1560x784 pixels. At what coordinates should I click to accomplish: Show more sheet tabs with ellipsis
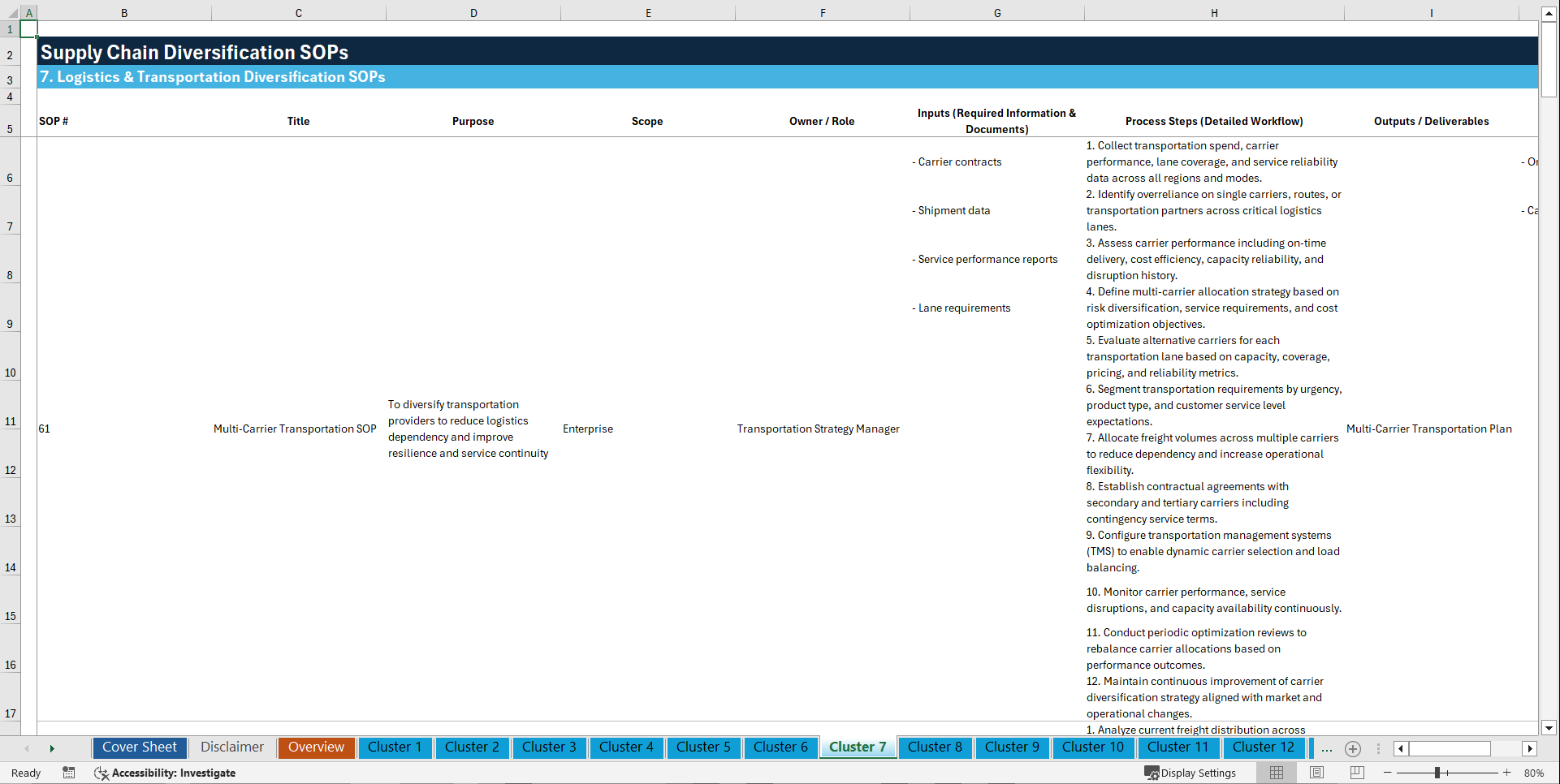[x=1327, y=748]
